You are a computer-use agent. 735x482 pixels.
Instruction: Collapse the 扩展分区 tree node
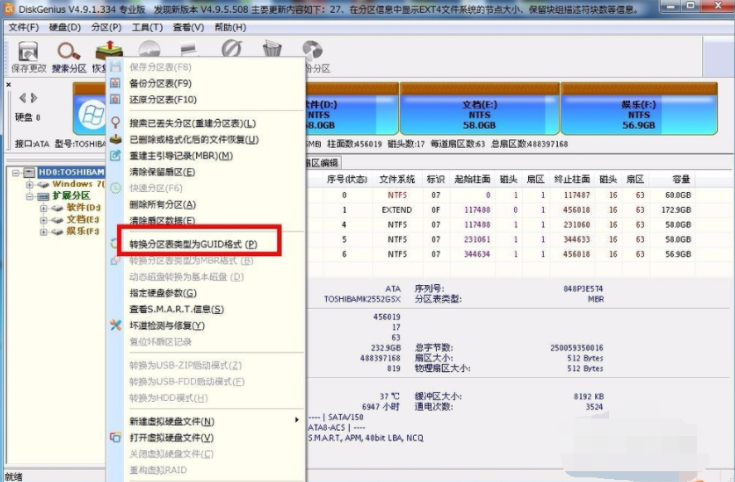tap(30, 196)
